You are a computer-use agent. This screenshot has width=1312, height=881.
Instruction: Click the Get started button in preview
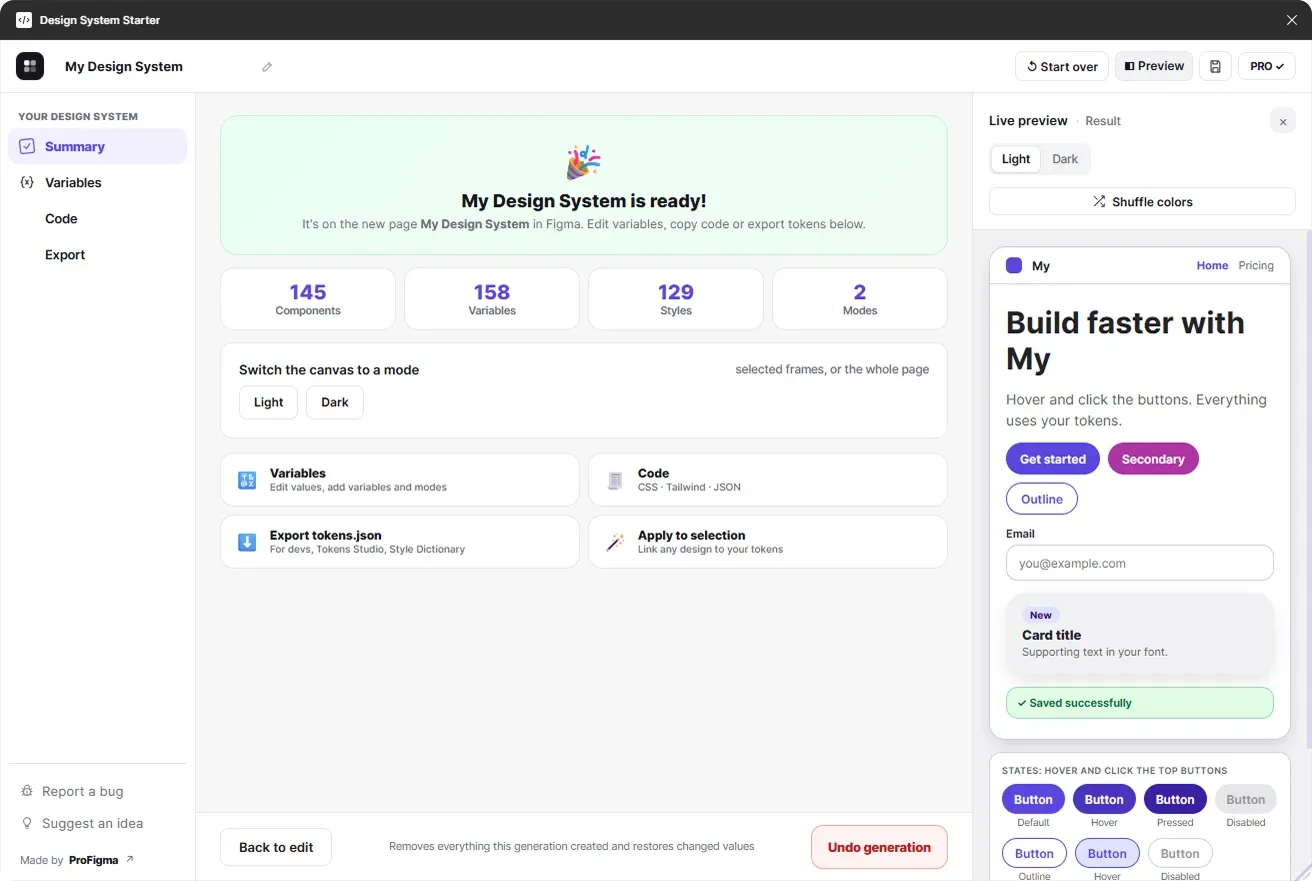[1053, 459]
